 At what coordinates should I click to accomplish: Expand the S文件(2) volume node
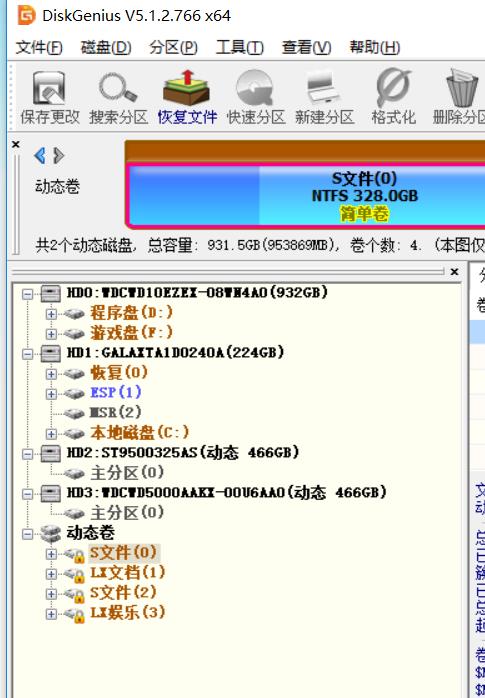pos(51,594)
